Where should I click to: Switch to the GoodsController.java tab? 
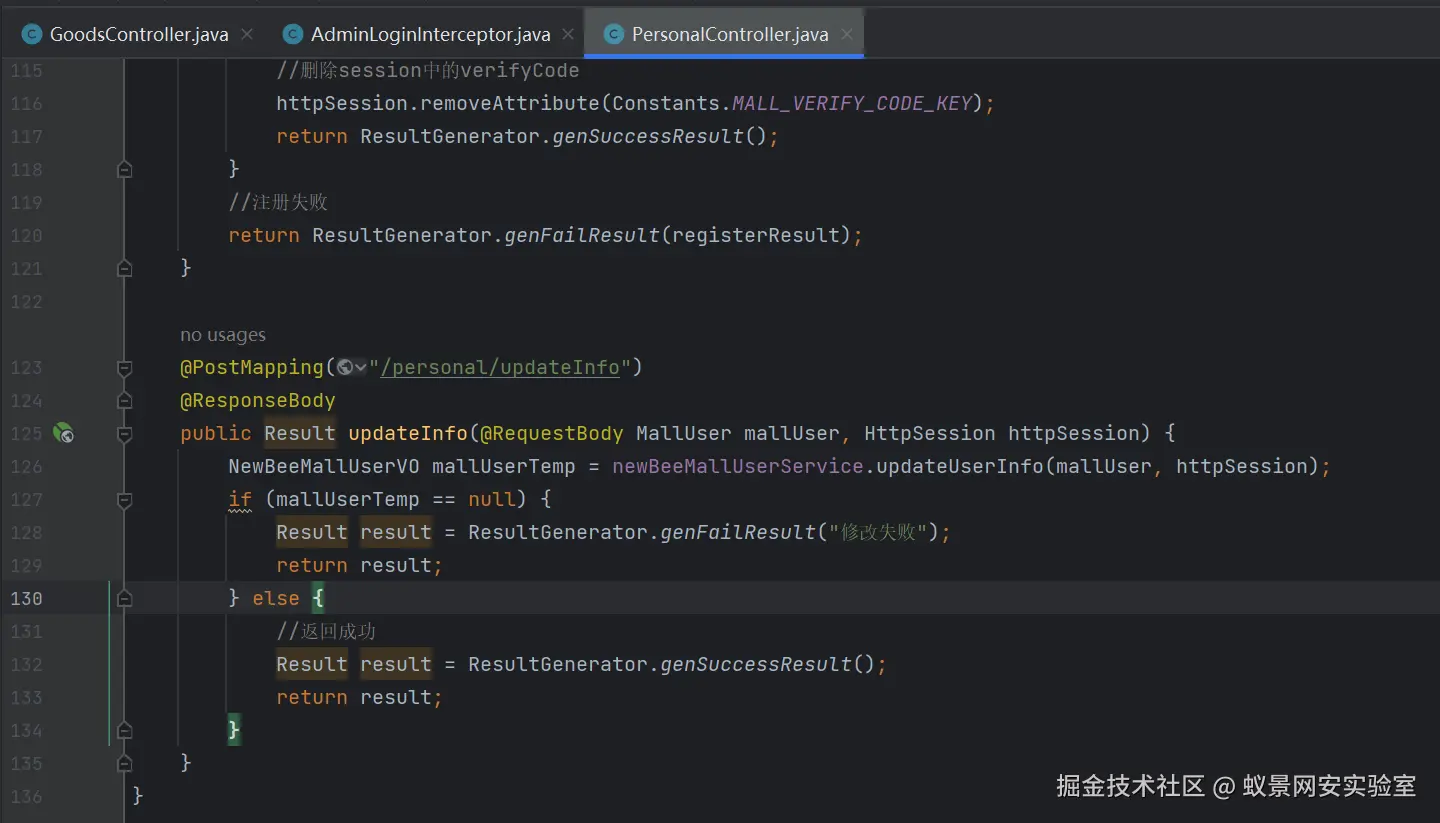coord(138,34)
